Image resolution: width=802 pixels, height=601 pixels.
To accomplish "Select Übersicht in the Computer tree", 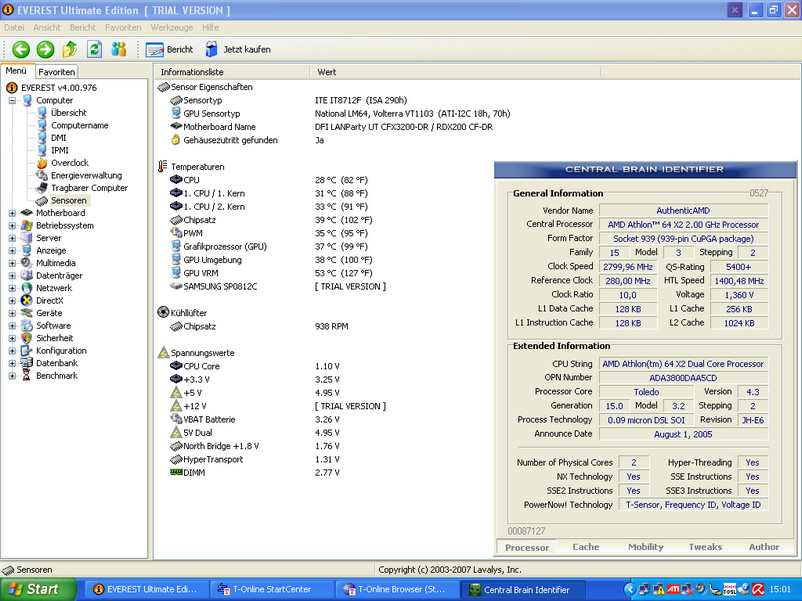I will pos(69,113).
